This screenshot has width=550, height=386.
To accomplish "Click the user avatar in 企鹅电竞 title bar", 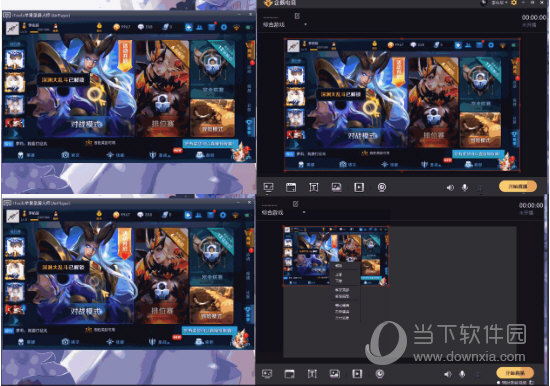I will pos(485,3).
